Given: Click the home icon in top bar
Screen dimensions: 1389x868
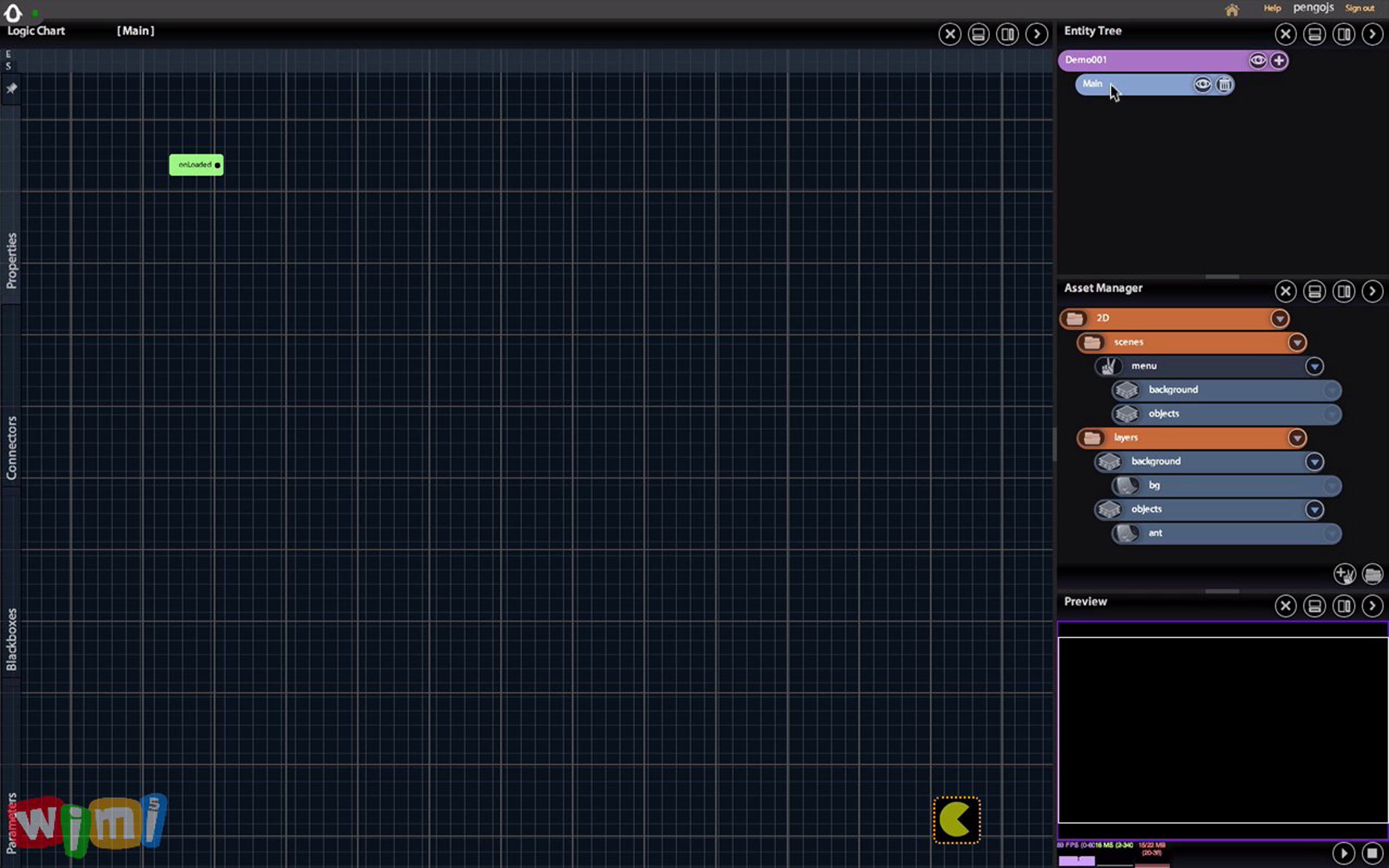Looking at the screenshot, I should point(1232,10).
